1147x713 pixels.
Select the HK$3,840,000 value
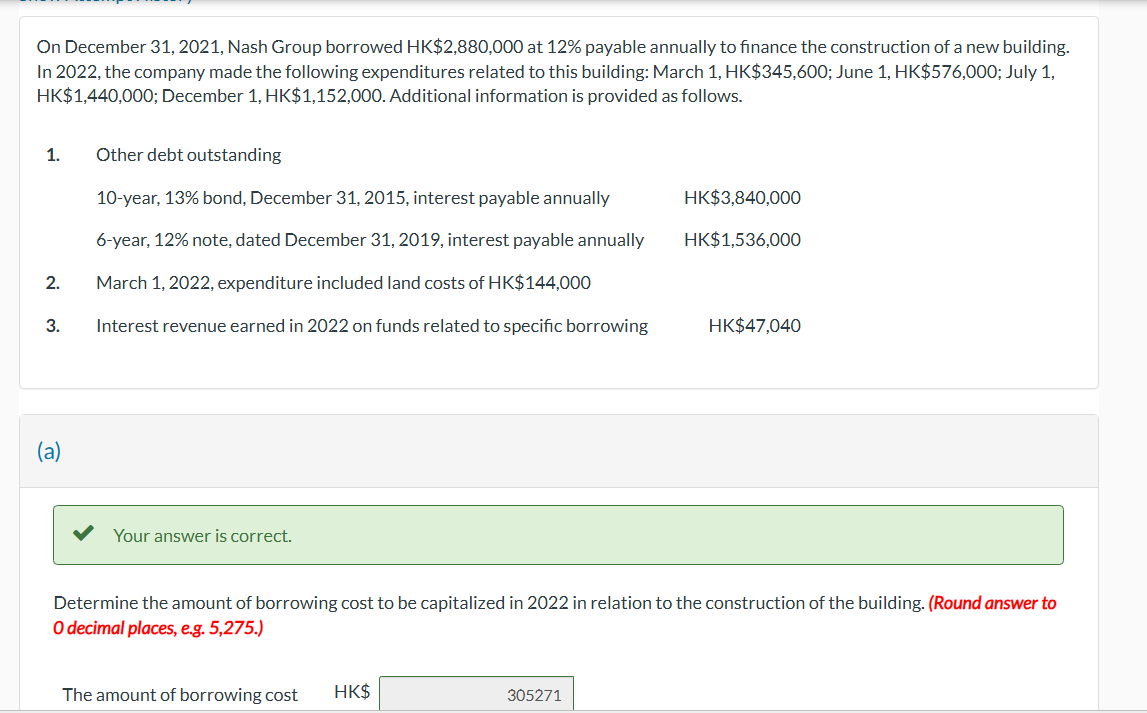click(x=741, y=197)
